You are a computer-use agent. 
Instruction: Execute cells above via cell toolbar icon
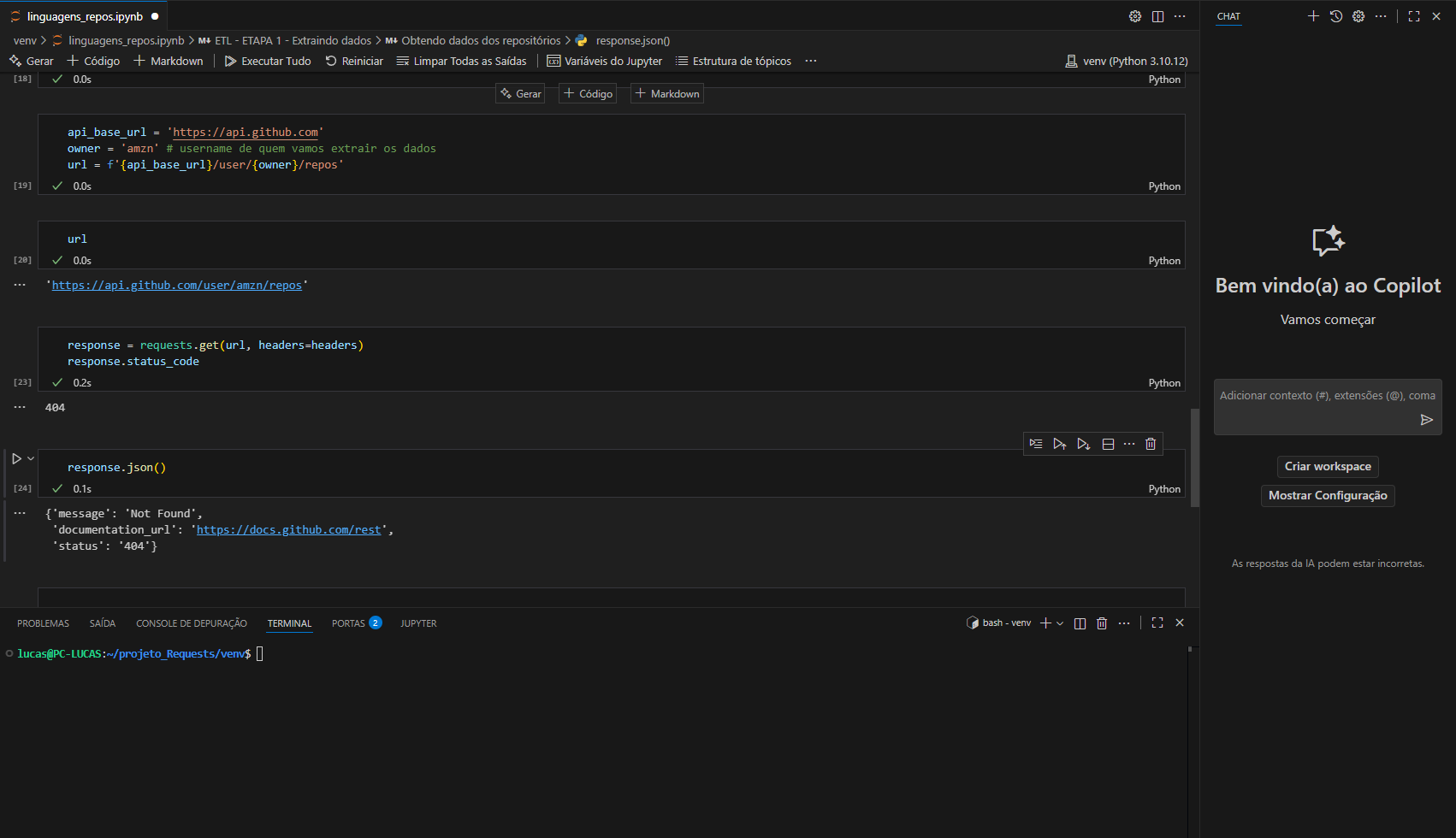pos(1060,444)
